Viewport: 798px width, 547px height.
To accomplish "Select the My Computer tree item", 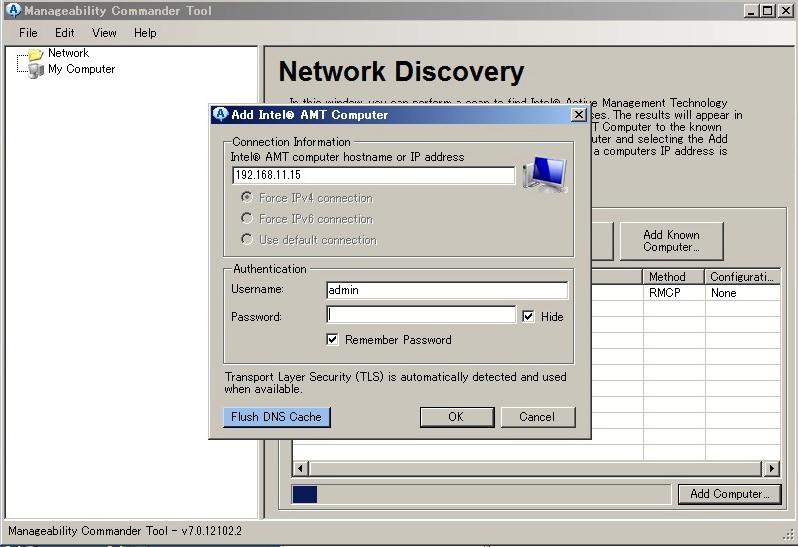I will 81,69.
